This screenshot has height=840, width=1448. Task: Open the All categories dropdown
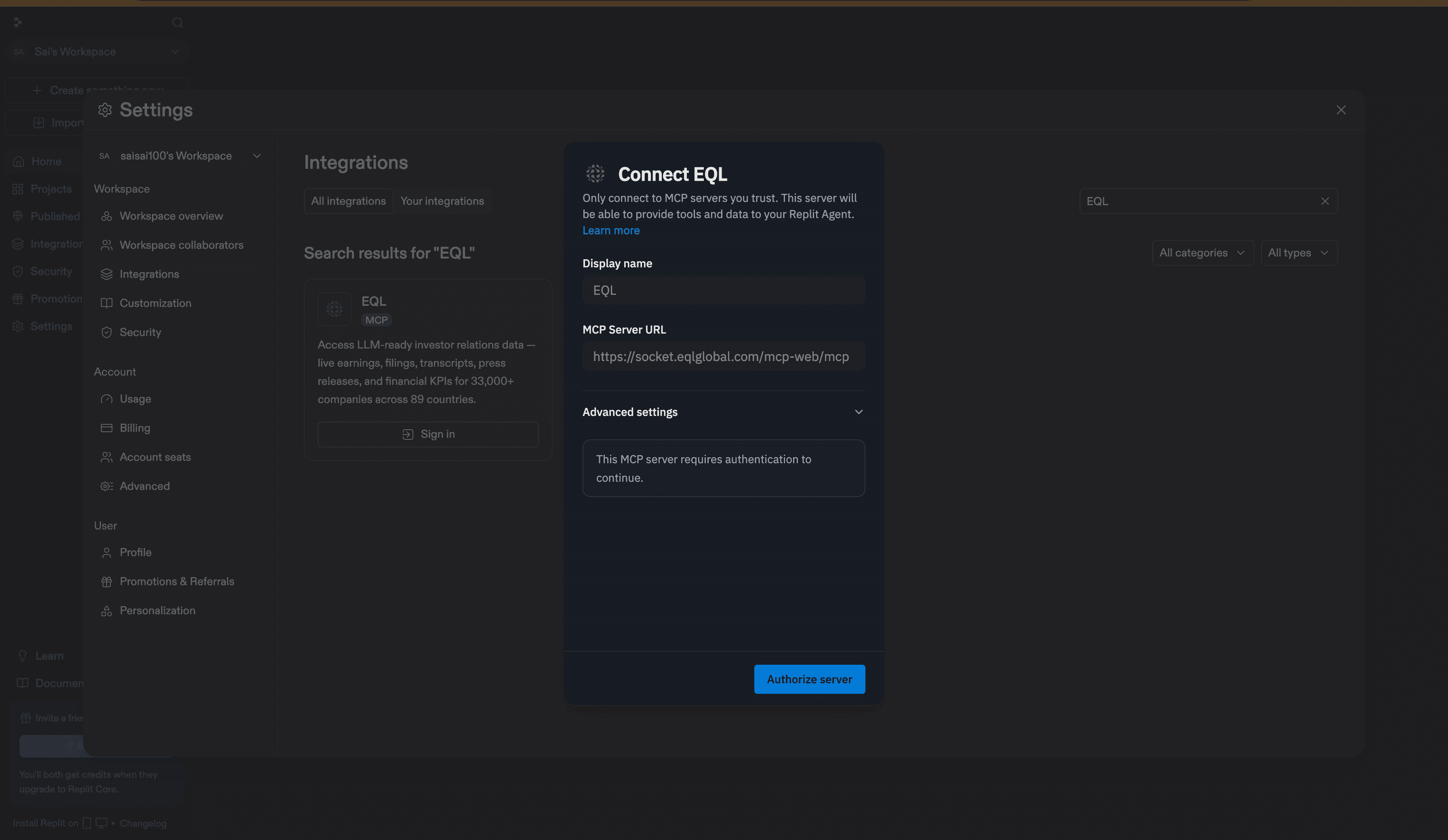tap(1202, 253)
